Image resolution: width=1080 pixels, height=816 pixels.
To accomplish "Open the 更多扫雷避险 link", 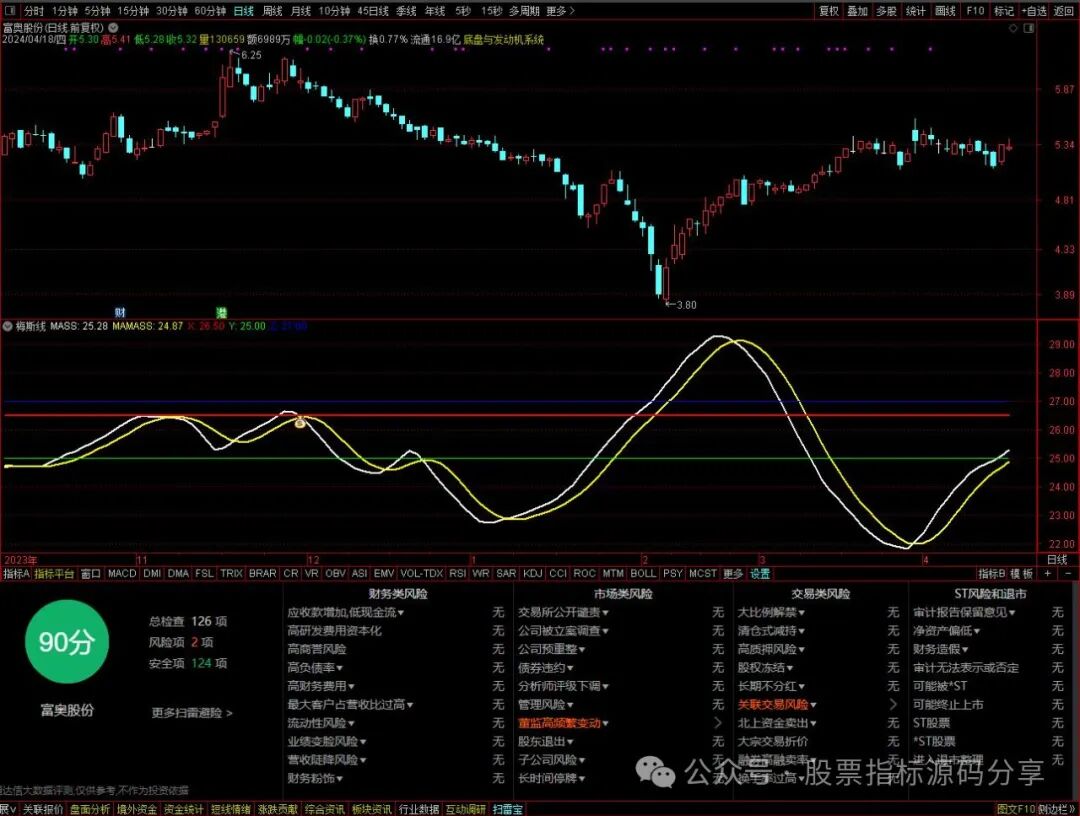I will click(x=191, y=713).
